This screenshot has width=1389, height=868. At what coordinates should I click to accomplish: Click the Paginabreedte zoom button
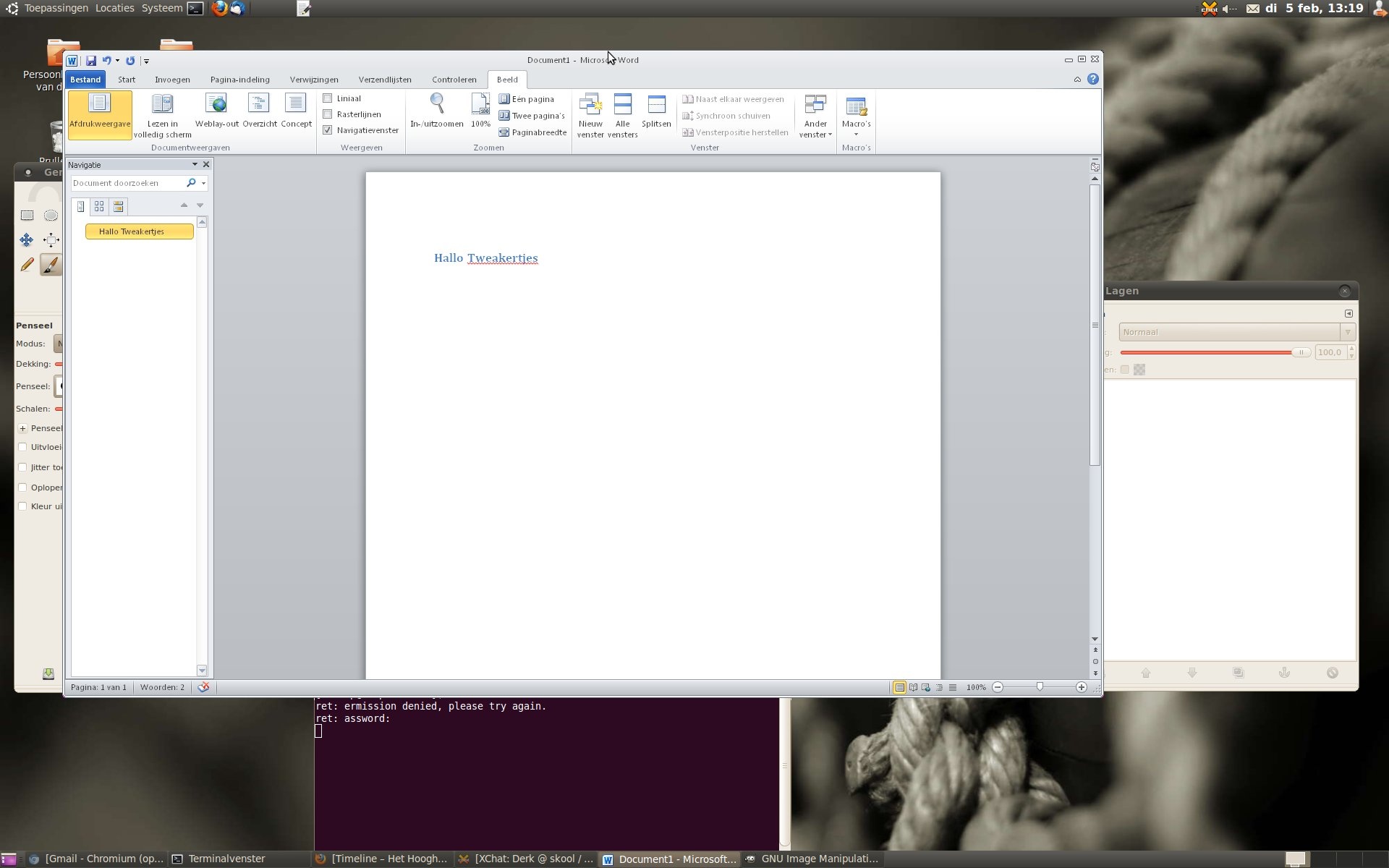(x=532, y=132)
